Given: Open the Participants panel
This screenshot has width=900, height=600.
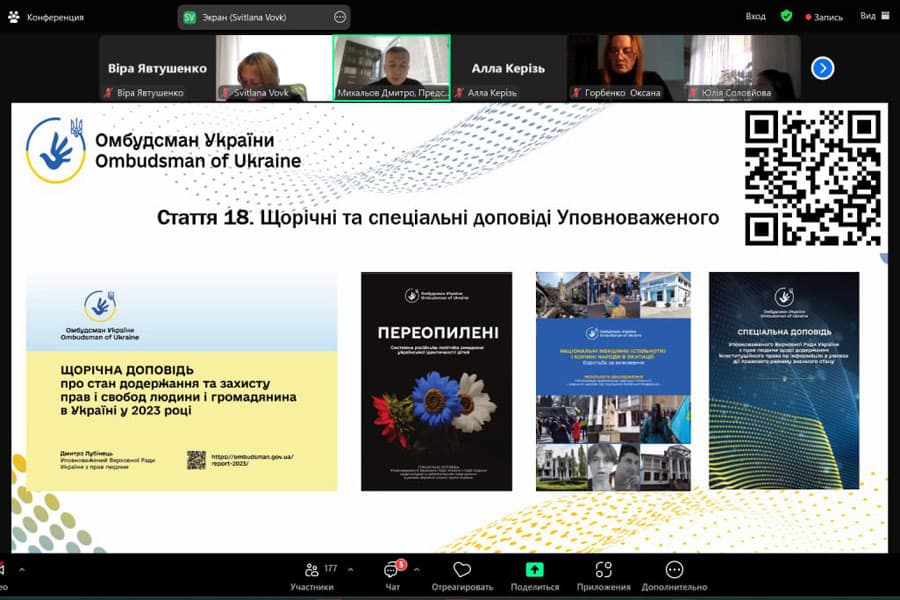Looking at the screenshot, I should [312, 576].
